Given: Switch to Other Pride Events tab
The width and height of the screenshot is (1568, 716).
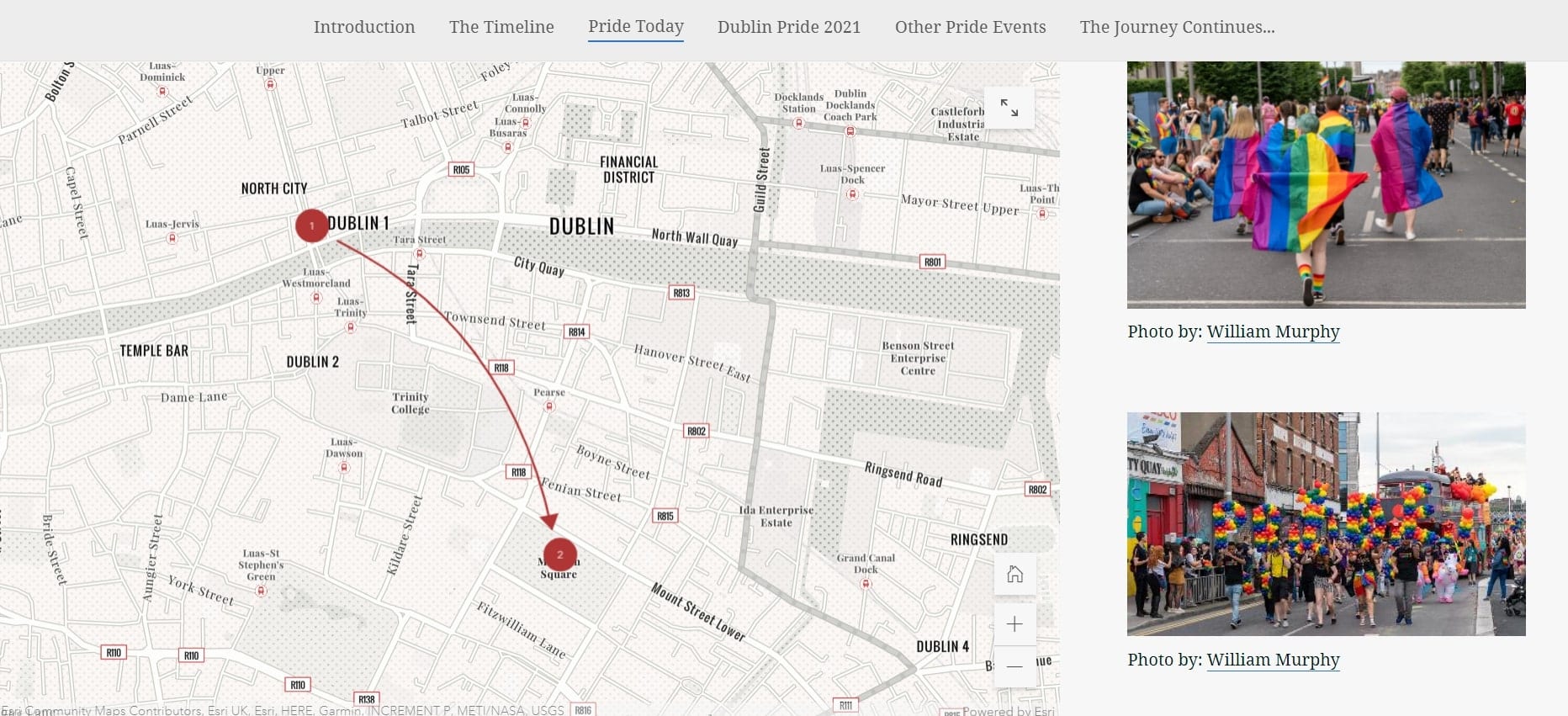Looking at the screenshot, I should (971, 27).
